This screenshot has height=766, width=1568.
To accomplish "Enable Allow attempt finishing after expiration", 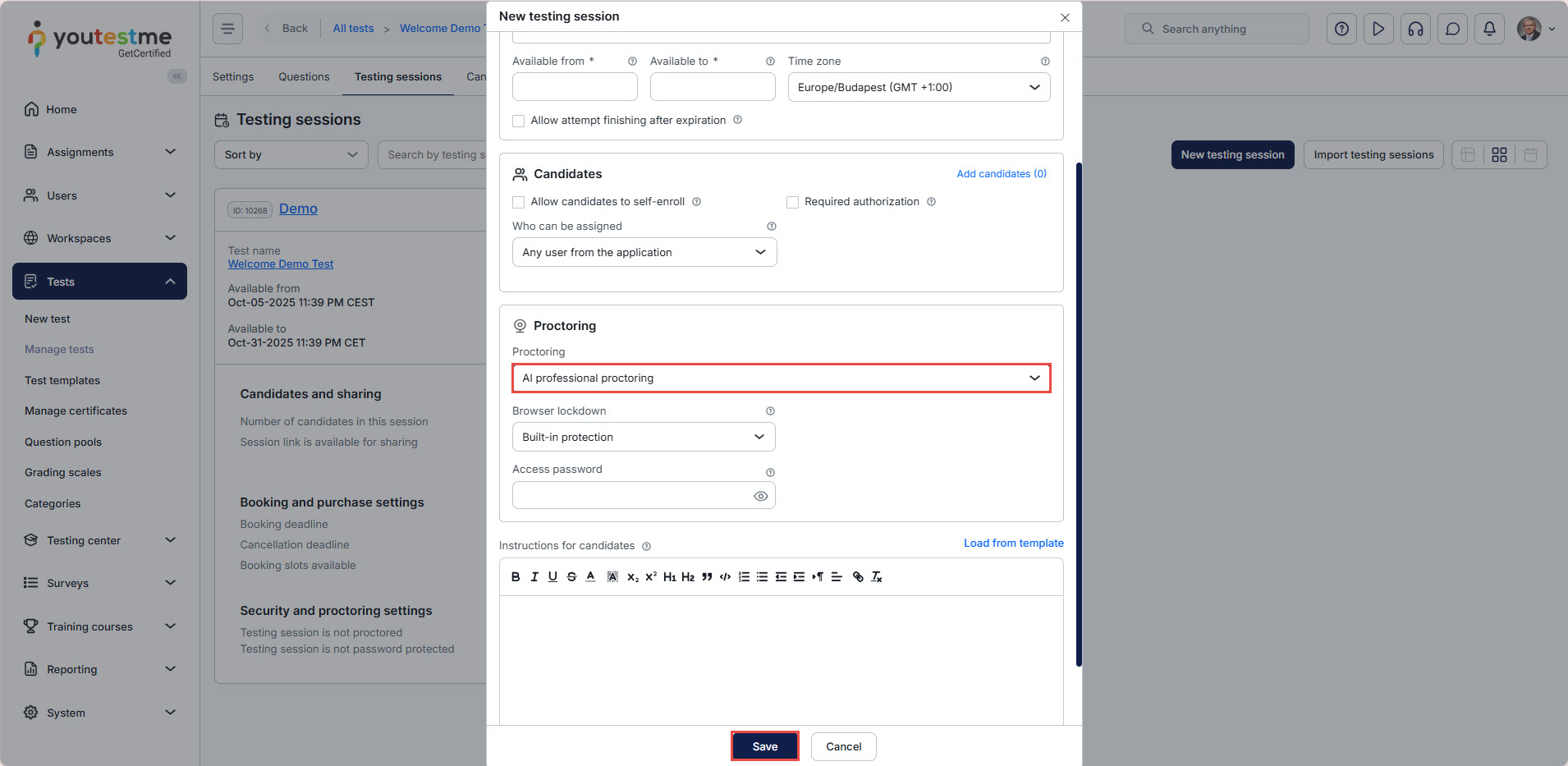I will tap(519, 121).
